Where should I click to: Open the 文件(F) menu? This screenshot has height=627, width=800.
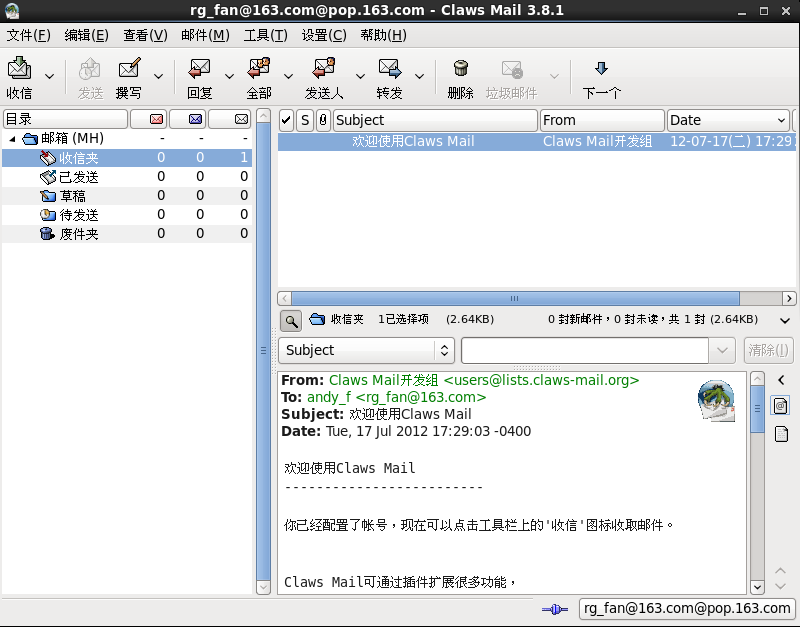[x=29, y=35]
